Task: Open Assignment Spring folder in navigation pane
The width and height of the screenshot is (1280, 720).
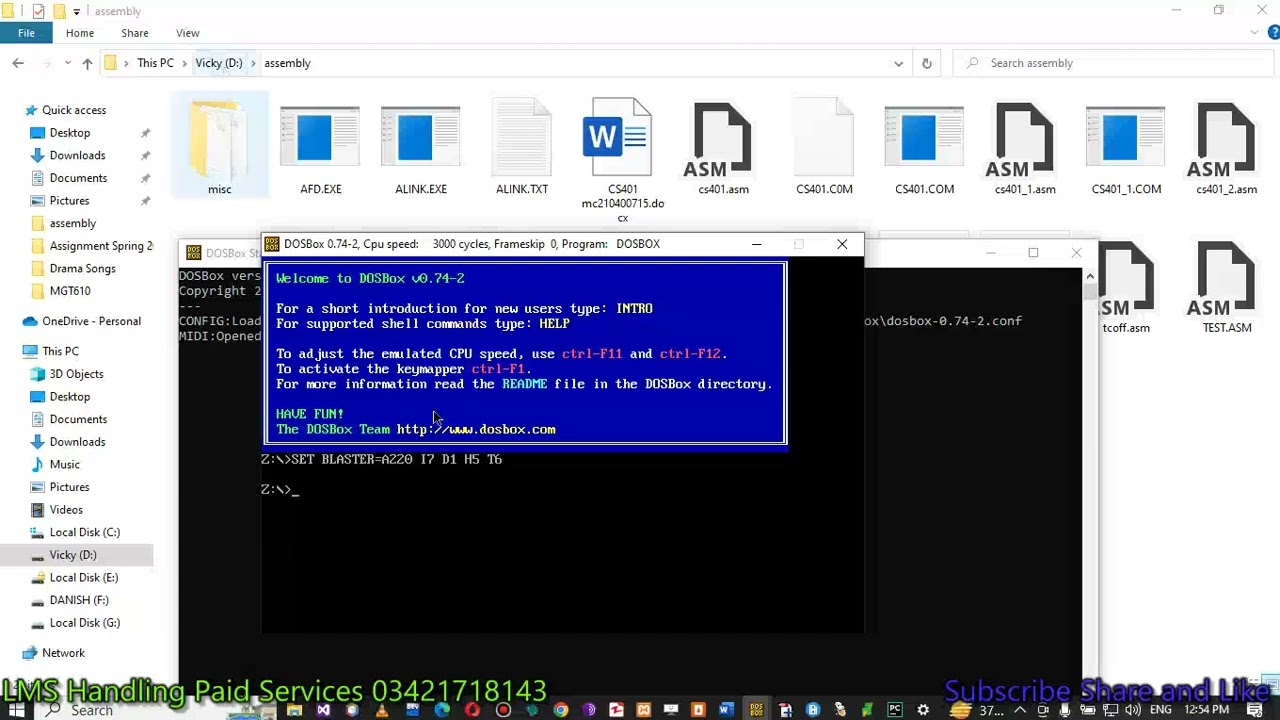Action: 101,246
